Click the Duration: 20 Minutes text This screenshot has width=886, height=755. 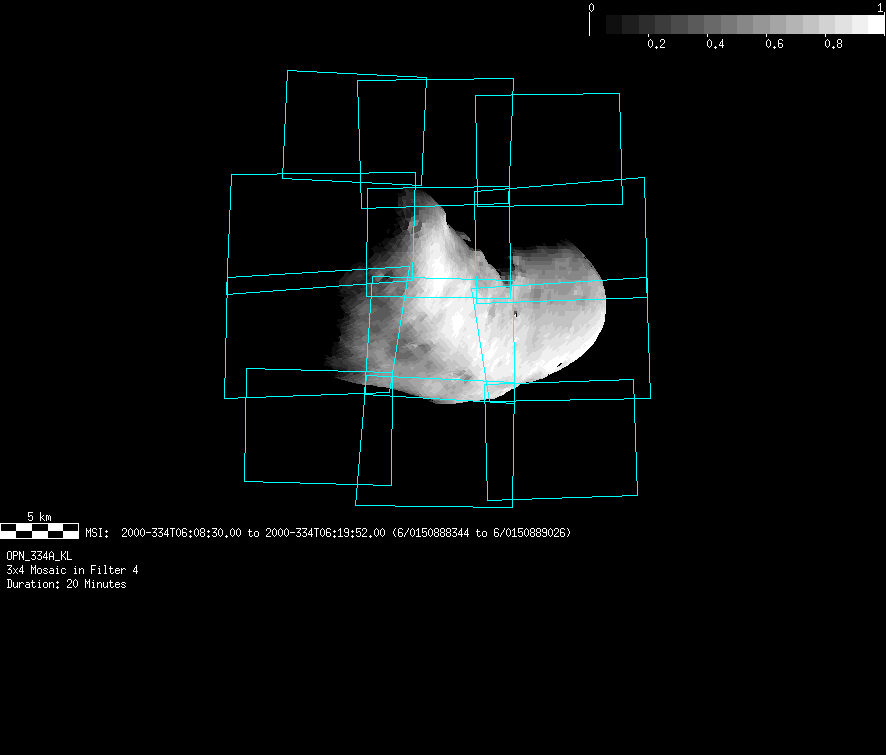[66, 584]
